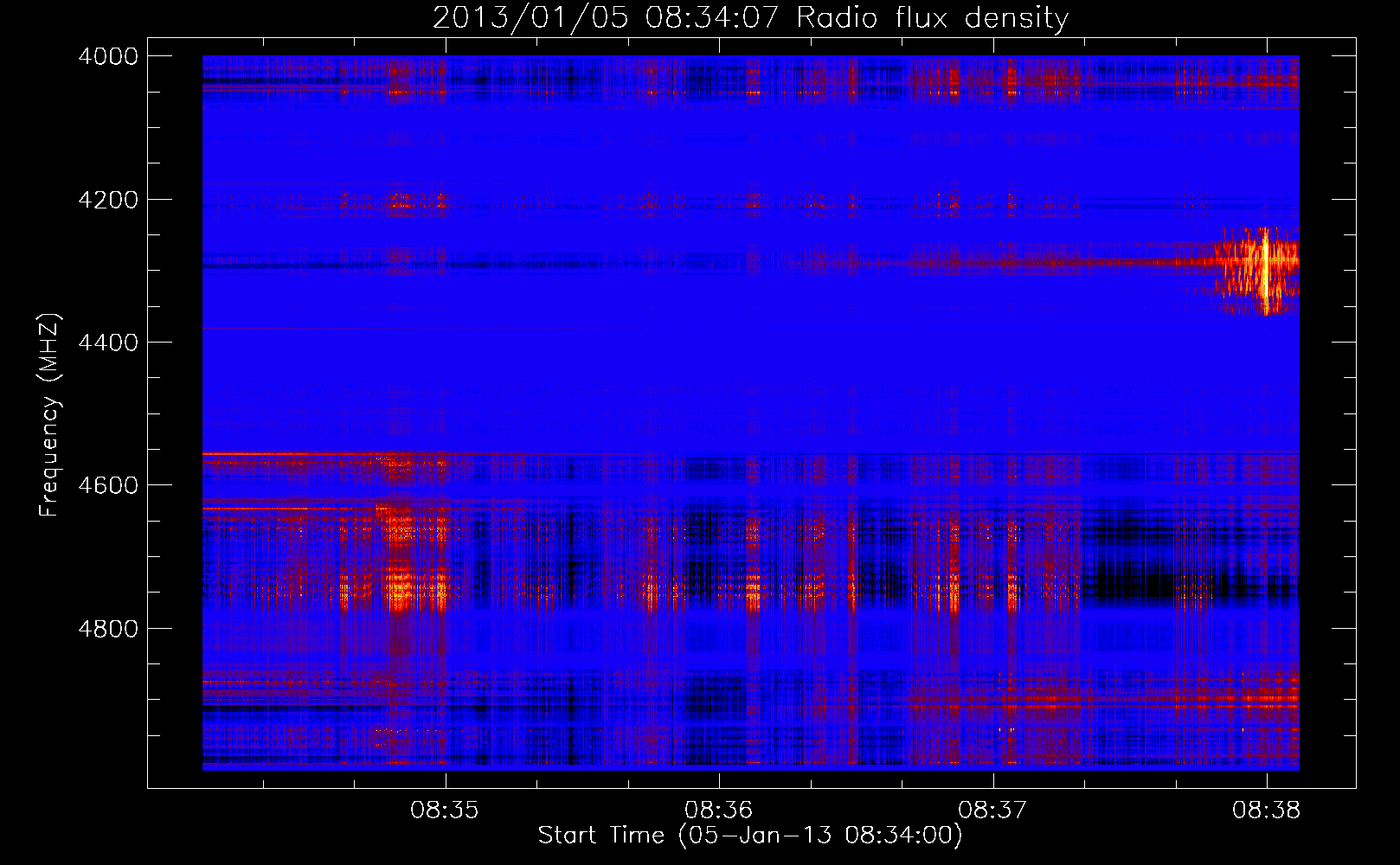Click the 08:37 time tick label
Image resolution: width=1400 pixels, height=865 pixels.
point(992,811)
